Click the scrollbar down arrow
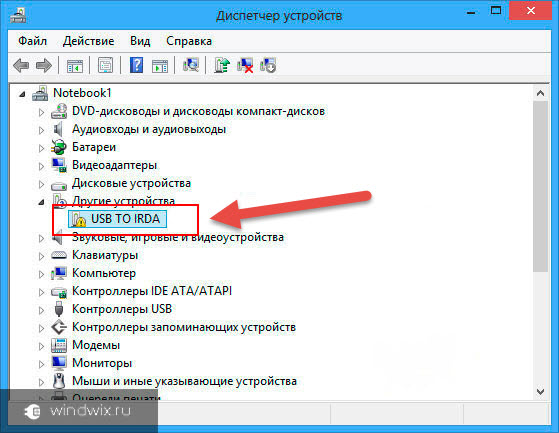Viewport: 559px width, 433px height. coord(540,391)
